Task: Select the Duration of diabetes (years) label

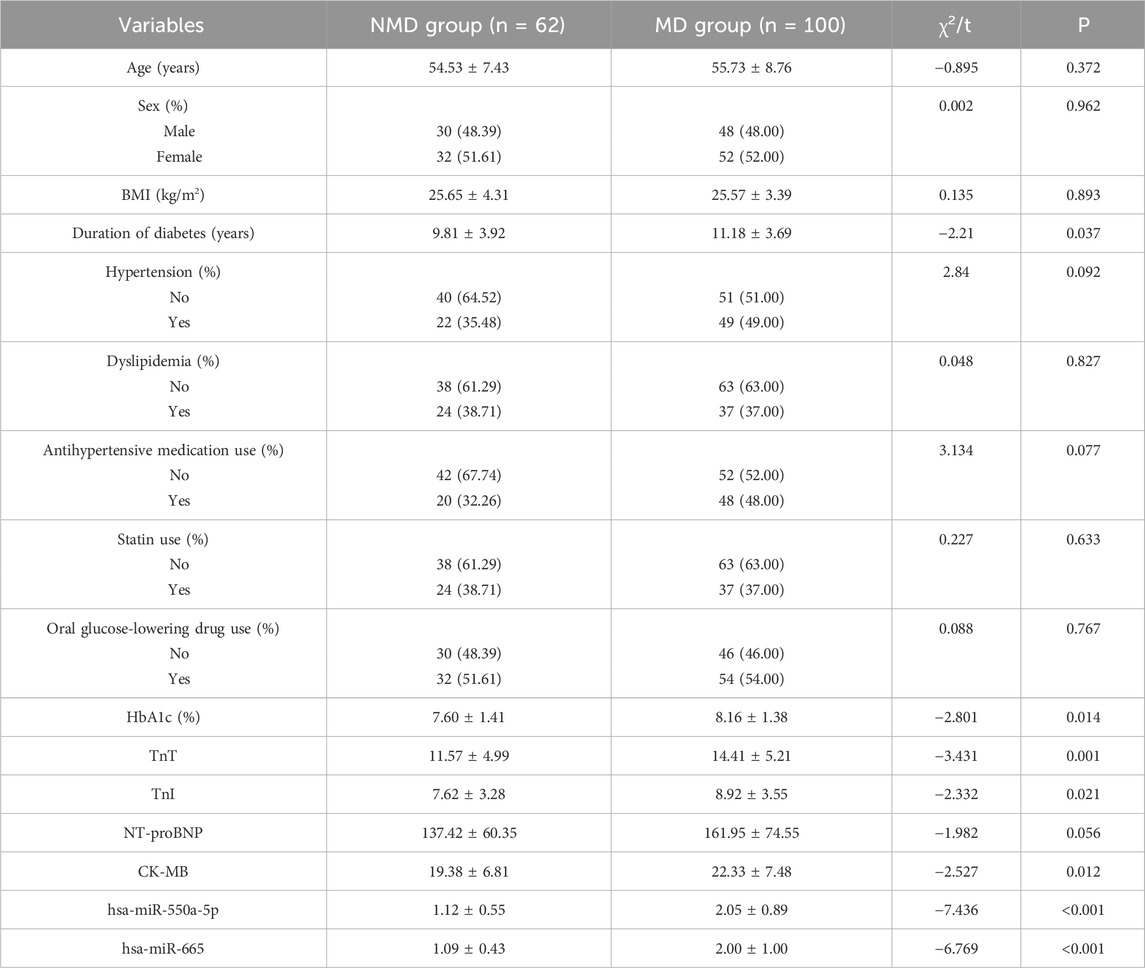Action: click(x=163, y=234)
